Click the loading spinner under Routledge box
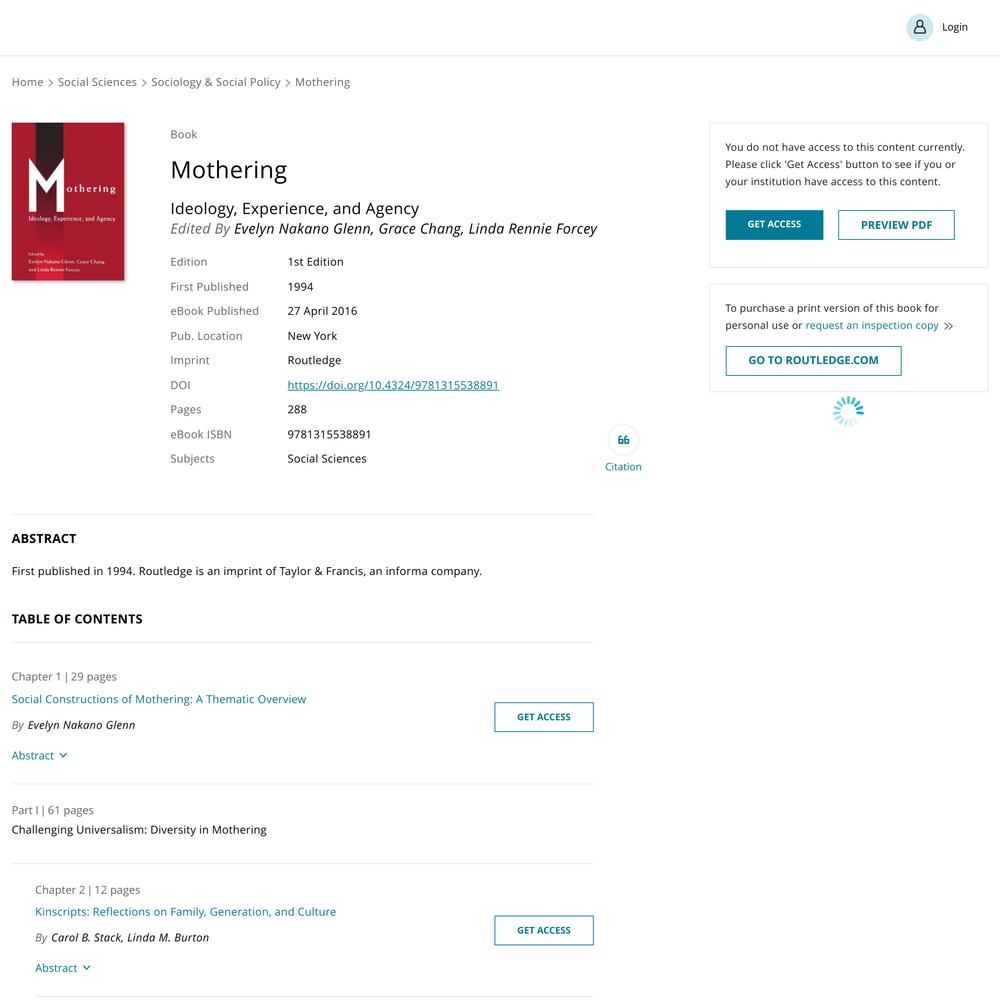 (x=848, y=411)
